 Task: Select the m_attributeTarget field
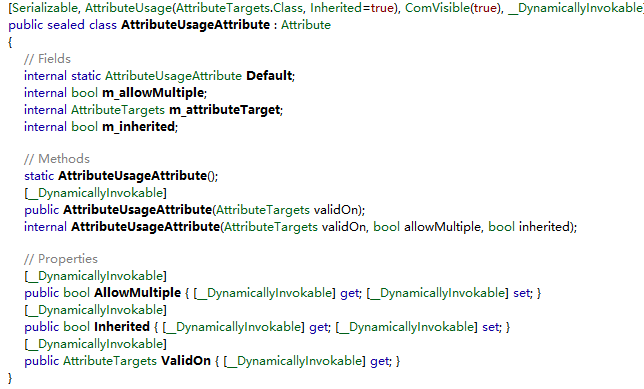pyautogui.click(x=224, y=110)
